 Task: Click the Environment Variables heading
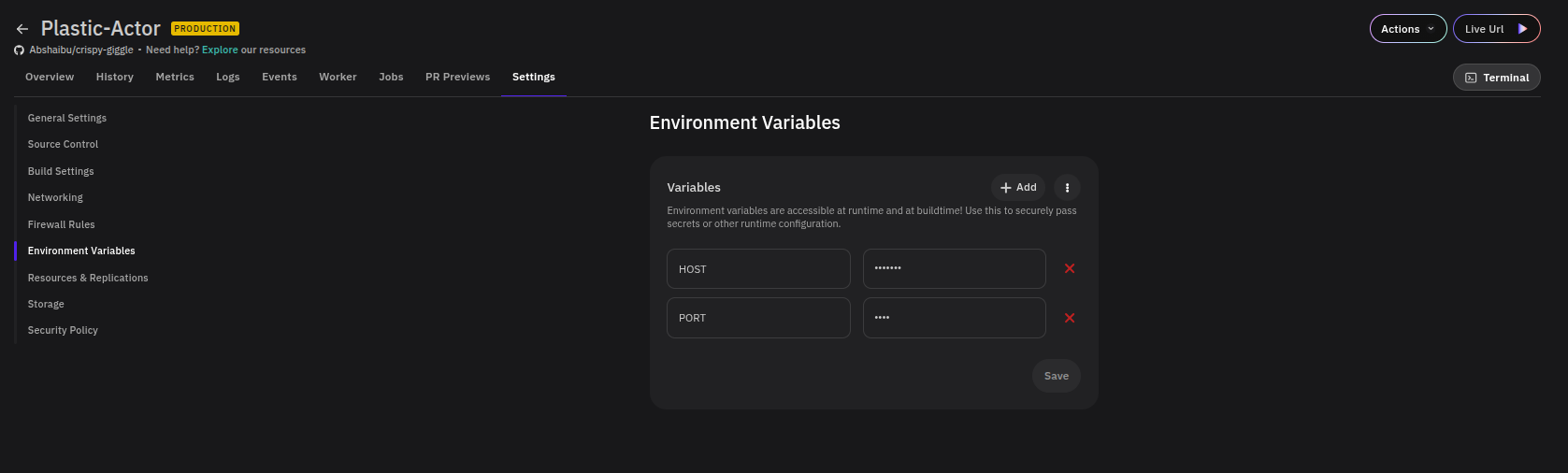point(745,122)
